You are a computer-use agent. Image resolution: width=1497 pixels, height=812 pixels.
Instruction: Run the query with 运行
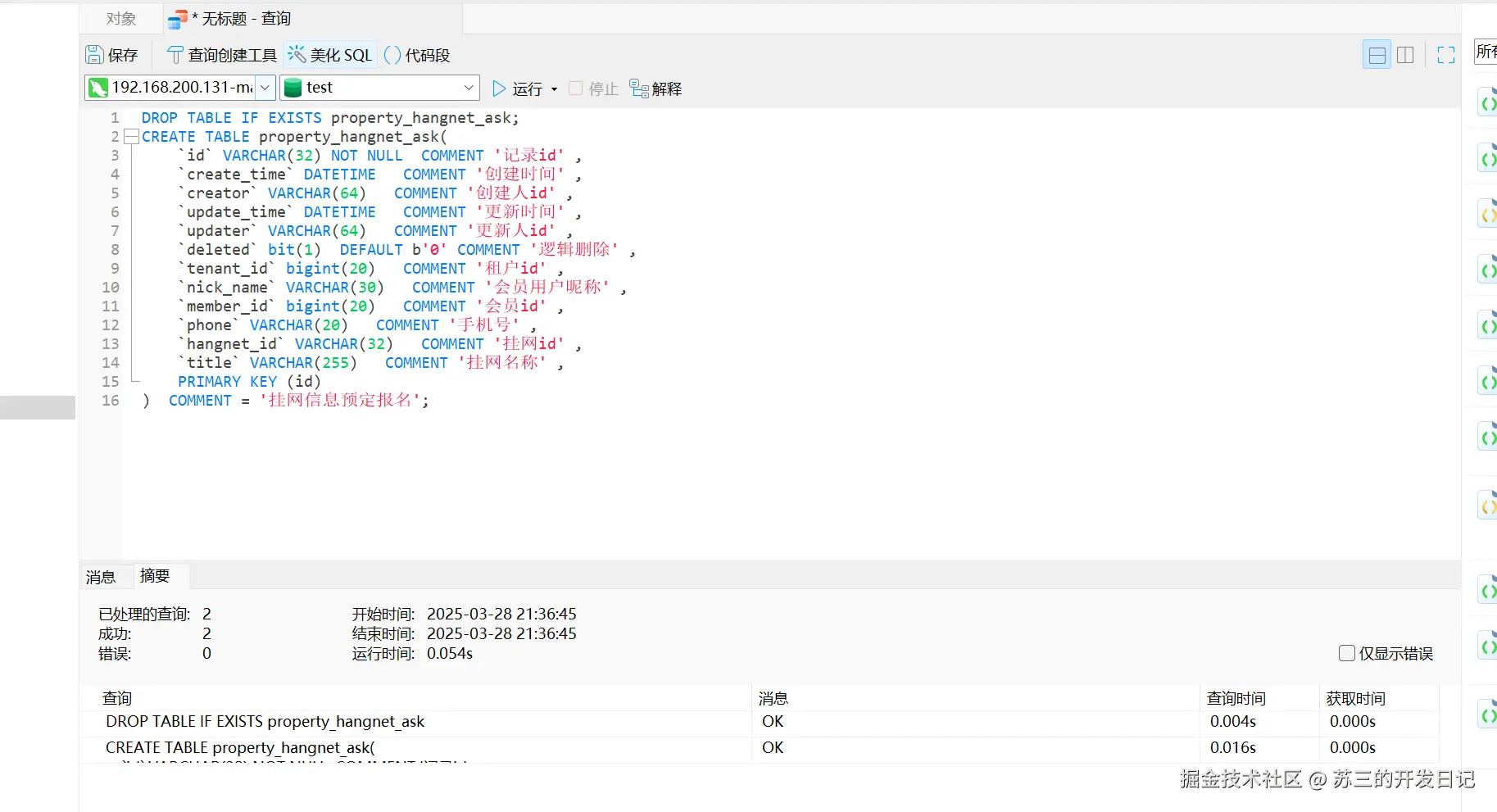[x=517, y=88]
